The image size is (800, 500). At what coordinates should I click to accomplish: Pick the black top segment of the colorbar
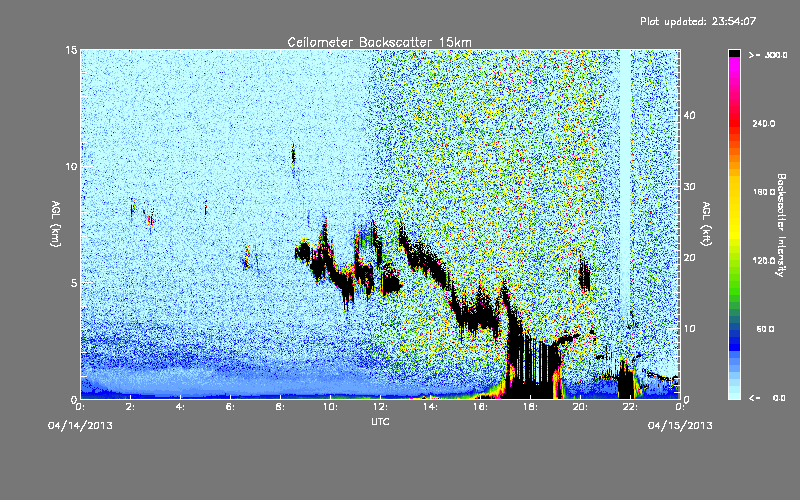coord(734,53)
